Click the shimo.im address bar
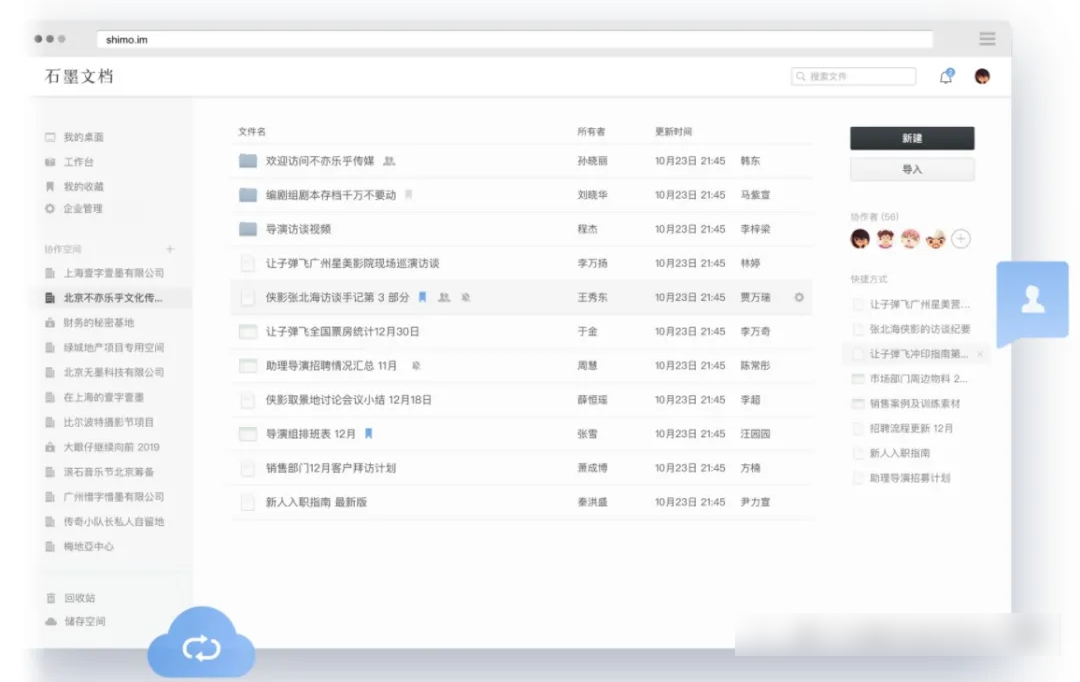The height and width of the screenshot is (682, 1080). pyautogui.click(x=515, y=39)
